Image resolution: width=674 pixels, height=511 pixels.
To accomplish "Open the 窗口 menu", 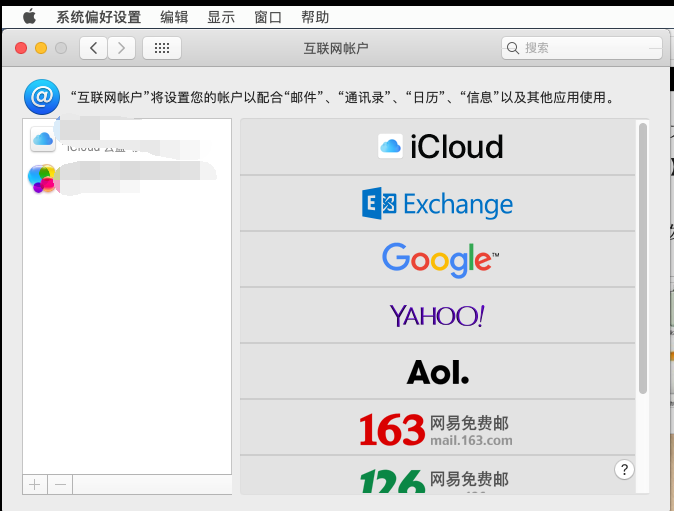I will pos(268,17).
